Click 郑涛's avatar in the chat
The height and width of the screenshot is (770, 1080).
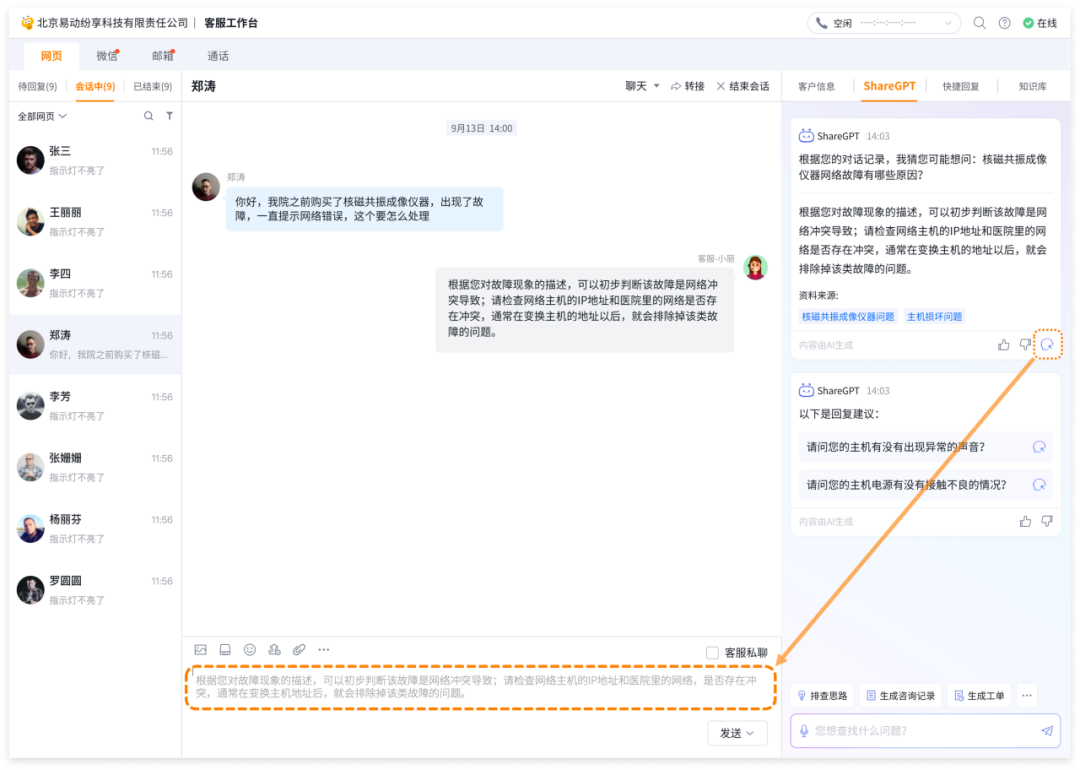[x=205, y=187]
